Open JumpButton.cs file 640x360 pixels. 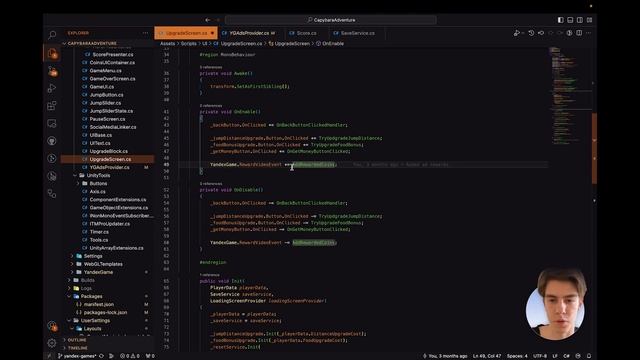106,95
